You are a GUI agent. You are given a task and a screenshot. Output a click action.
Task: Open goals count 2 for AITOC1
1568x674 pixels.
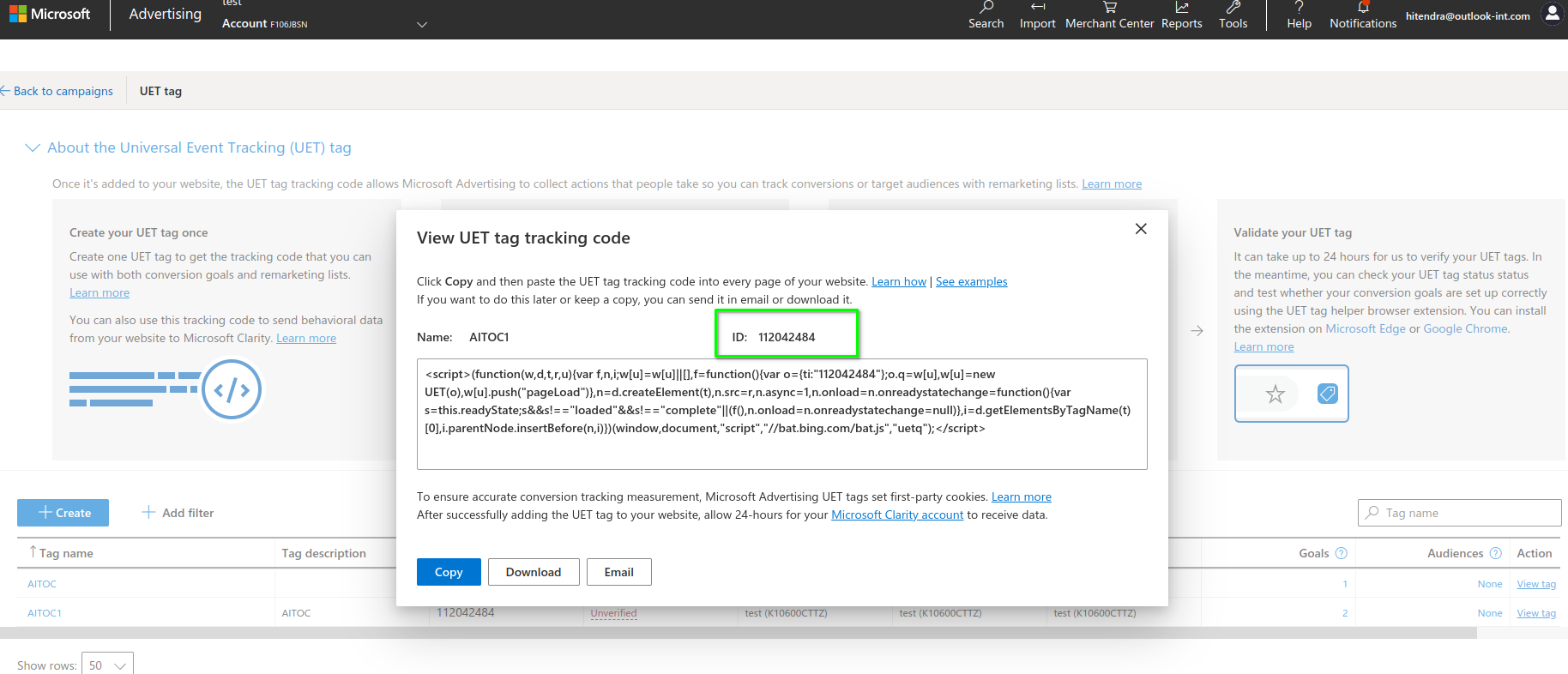1345,613
